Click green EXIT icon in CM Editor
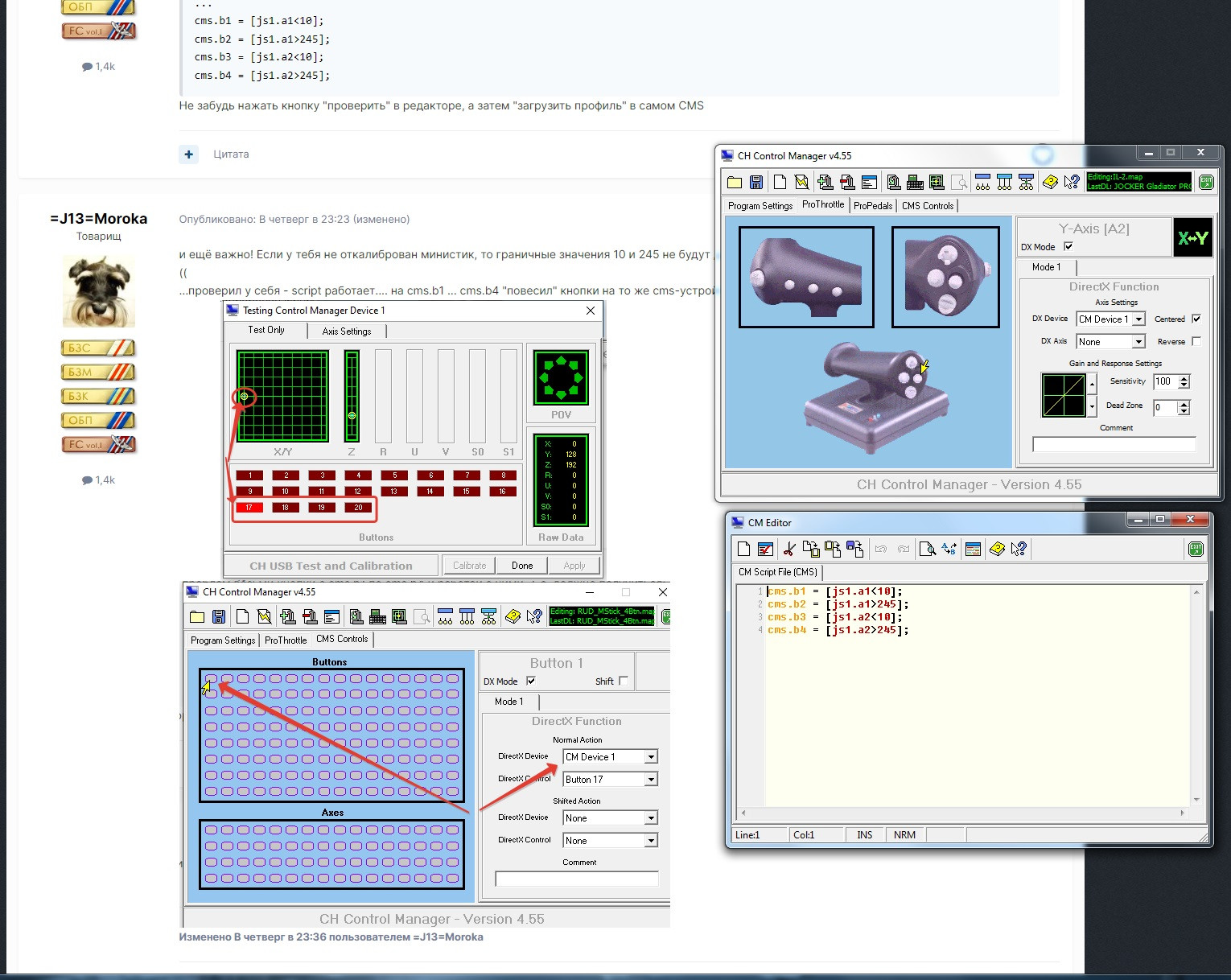The image size is (1231, 980). click(x=1196, y=549)
